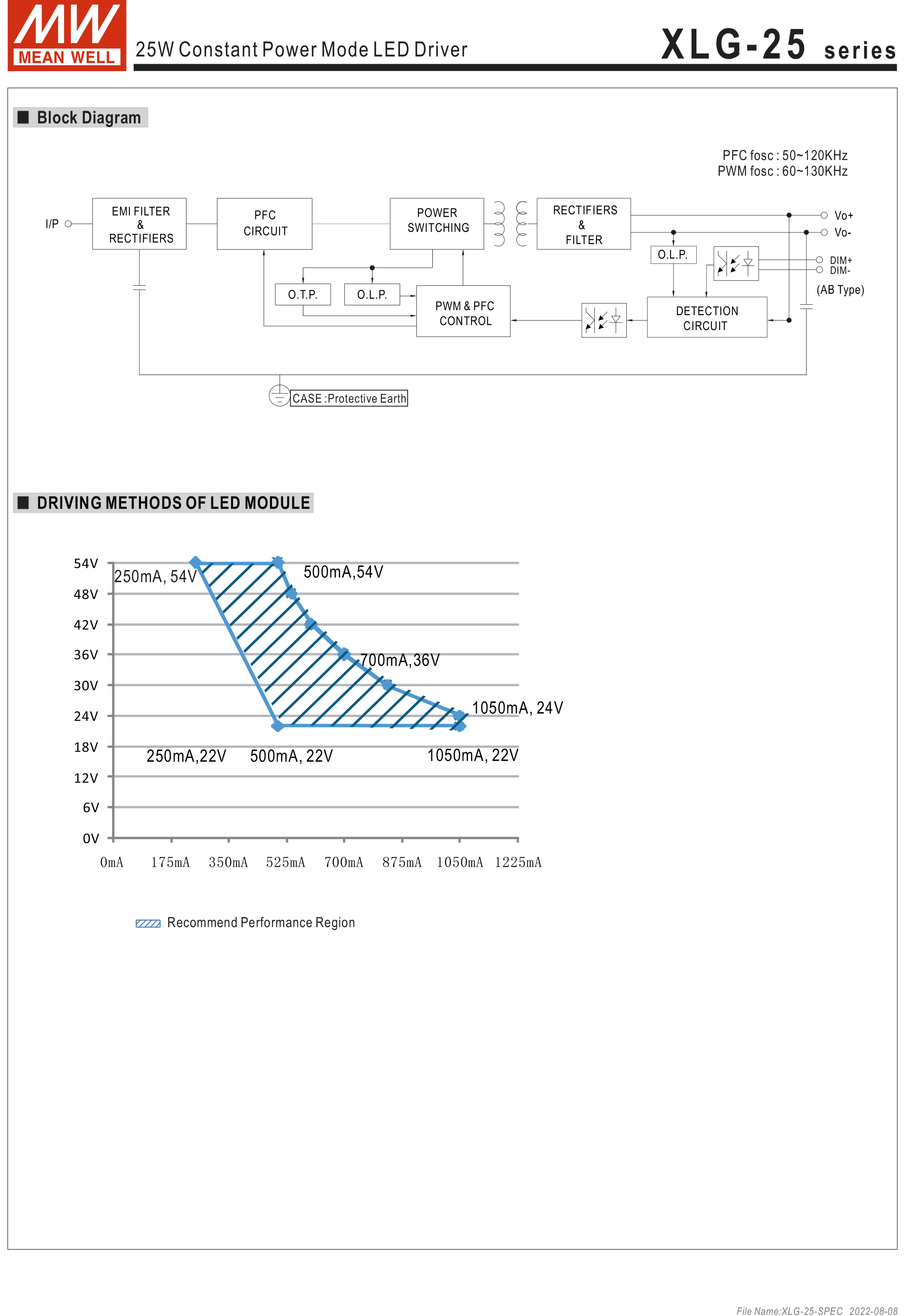Click the optocoupler left of DETECTION CIRCUIT

click(x=604, y=321)
